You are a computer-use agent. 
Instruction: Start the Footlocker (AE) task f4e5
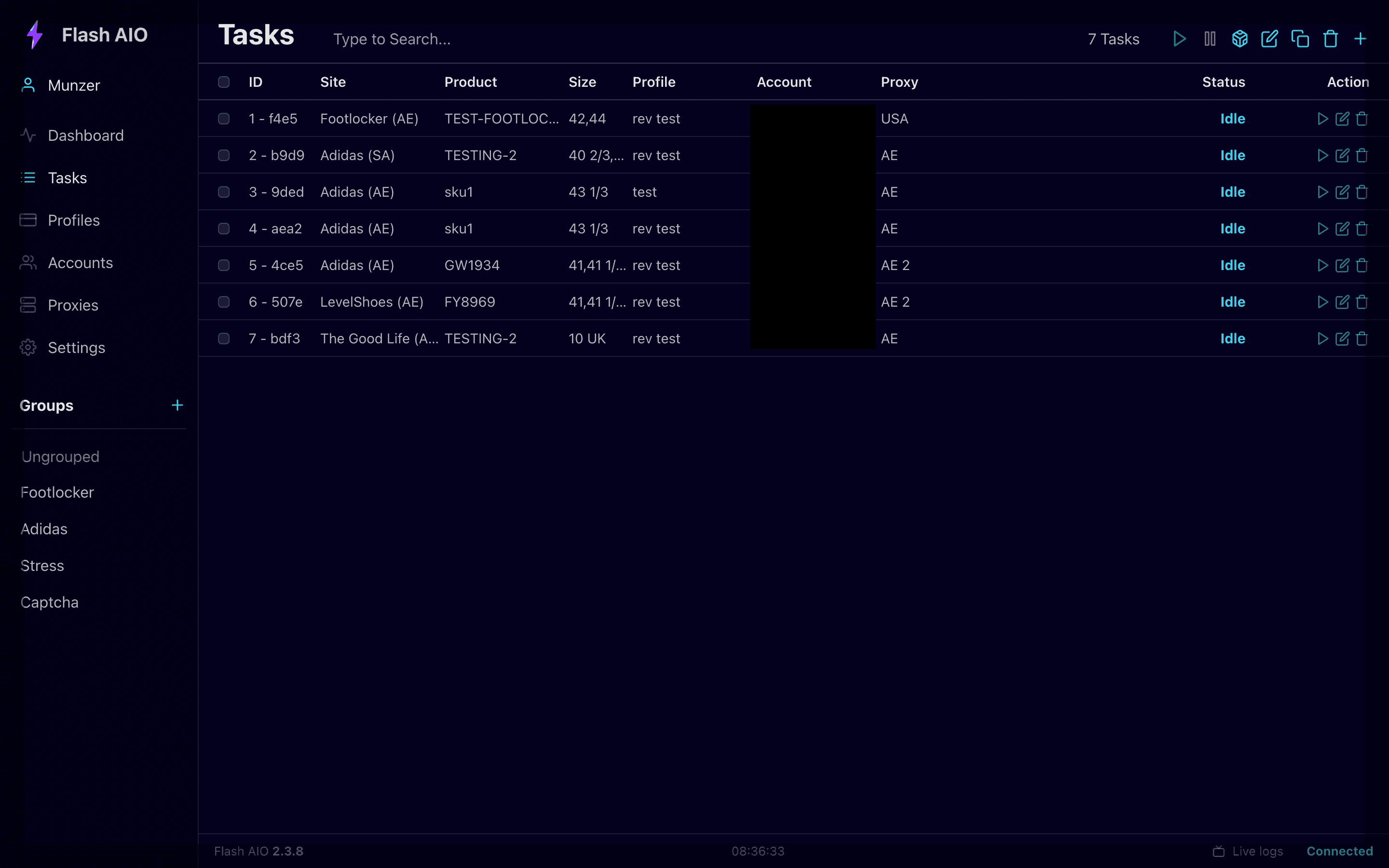click(x=1322, y=119)
